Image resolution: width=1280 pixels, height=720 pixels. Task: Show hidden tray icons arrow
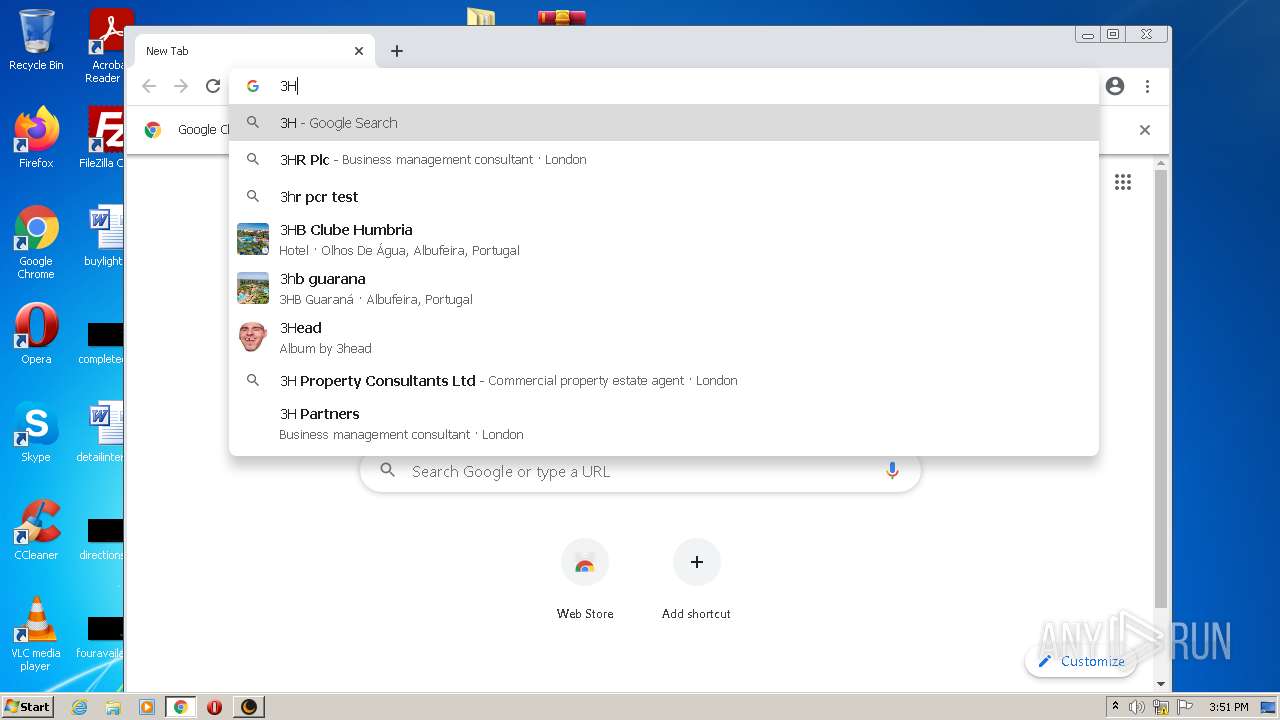[1115, 707]
